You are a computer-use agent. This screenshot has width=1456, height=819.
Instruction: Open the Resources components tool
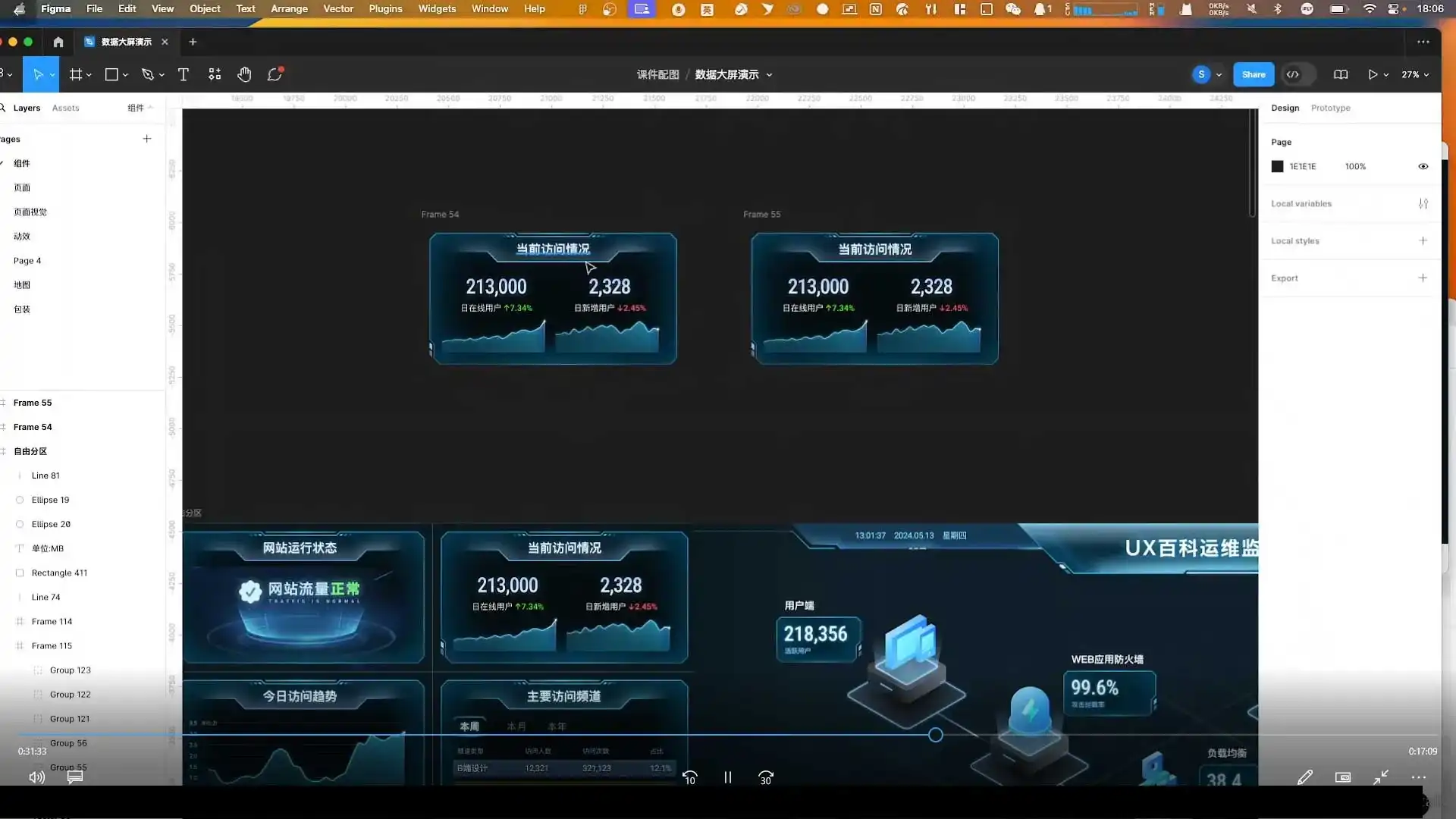(215, 74)
